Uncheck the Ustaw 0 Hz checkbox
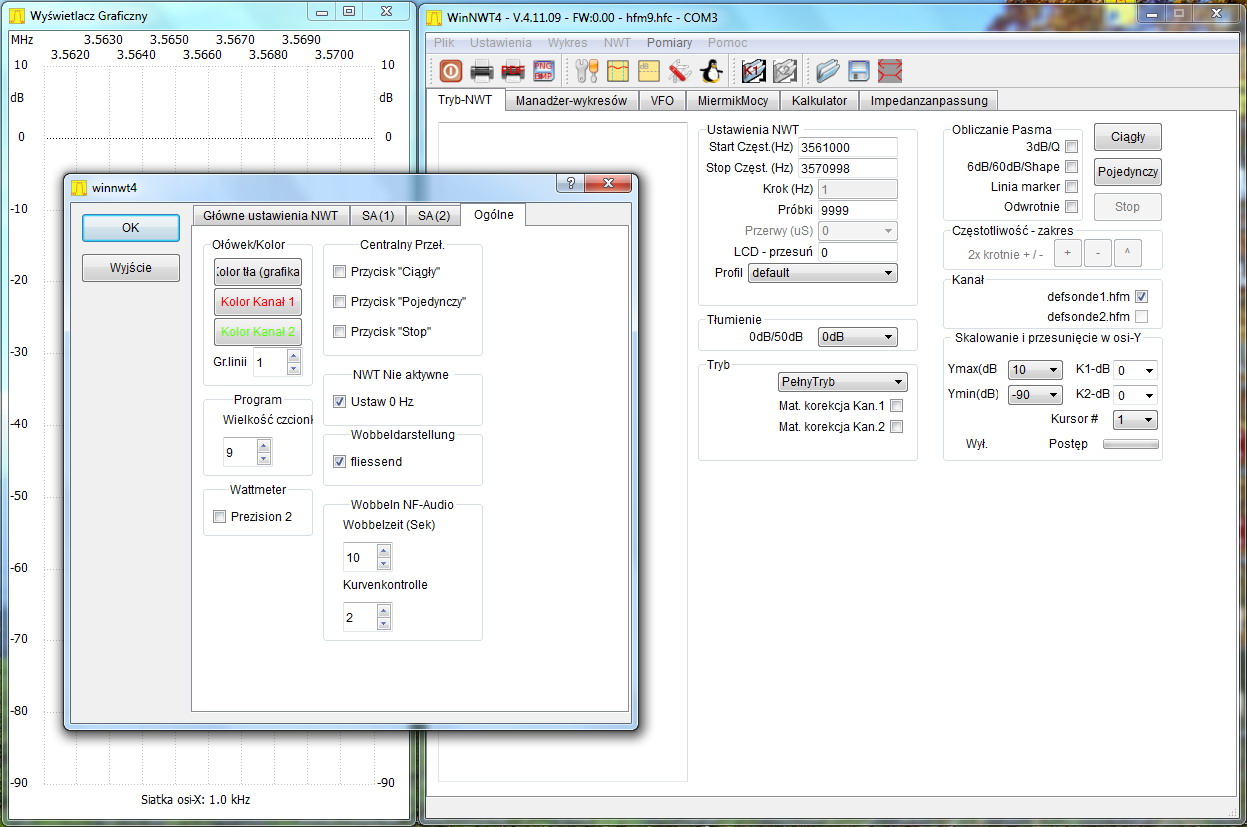1247x827 pixels. coord(340,402)
